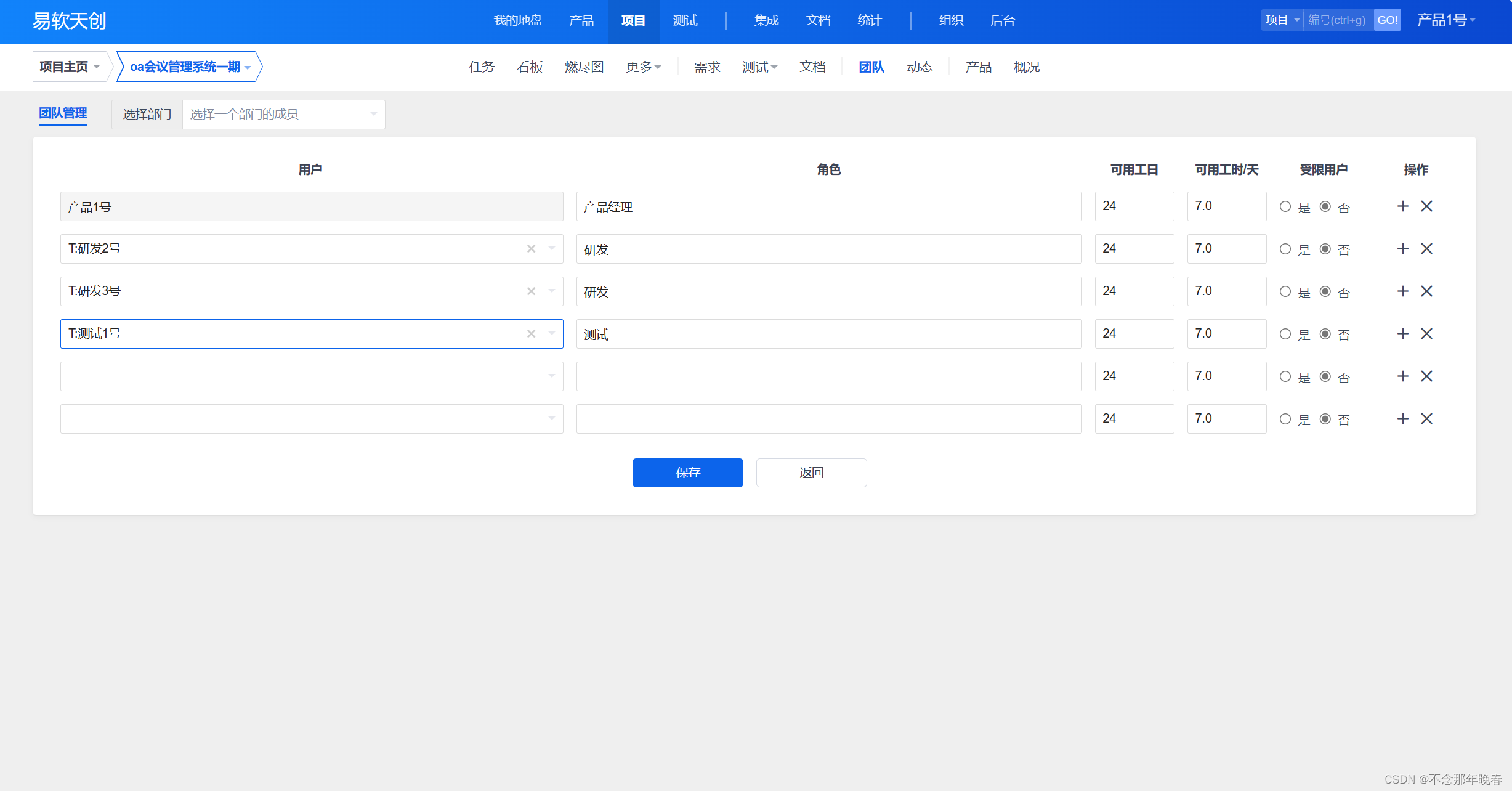
Task: Open the user dropdown in the fifth row
Action: (311, 376)
